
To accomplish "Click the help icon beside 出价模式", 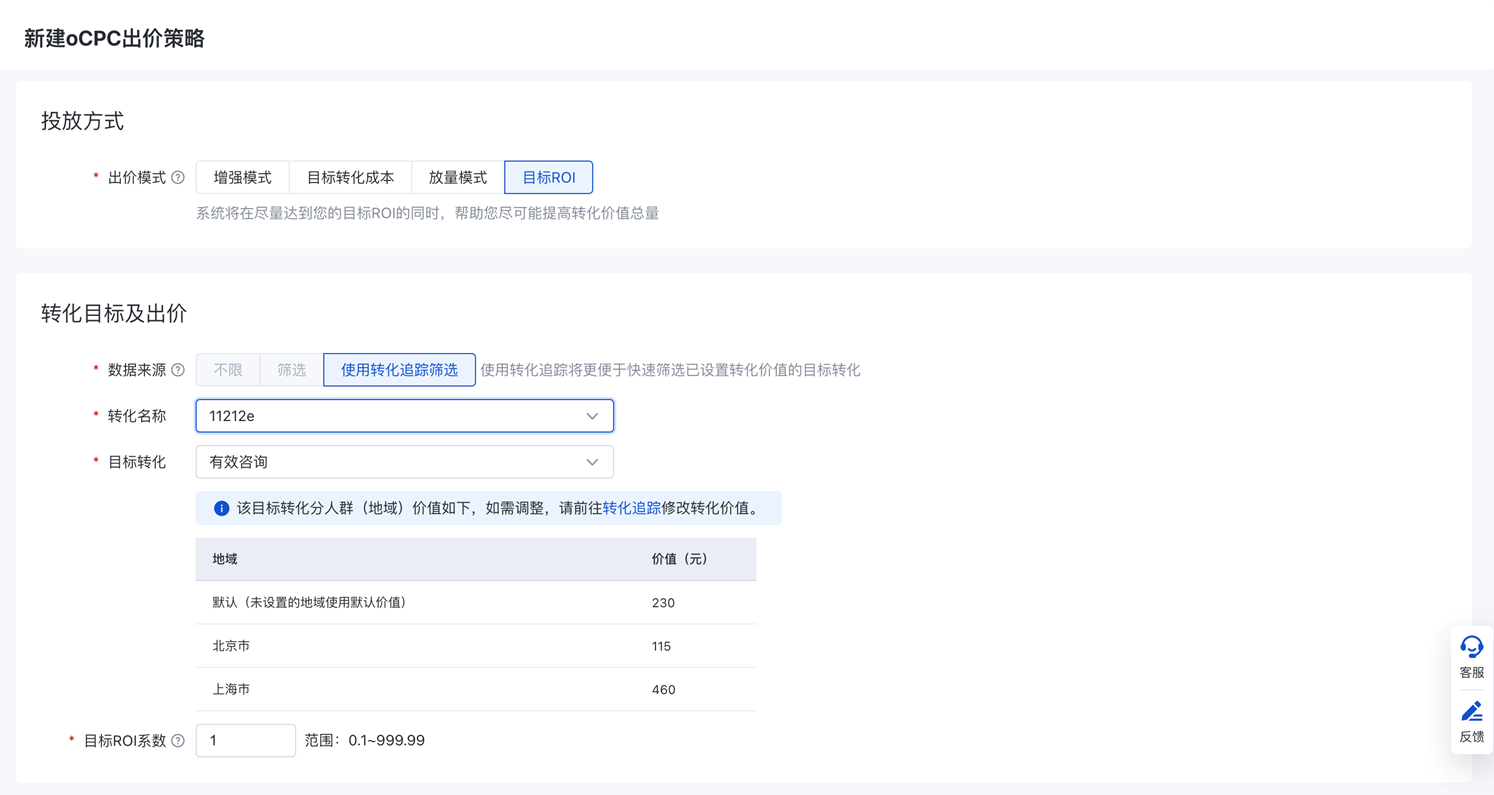I will [x=178, y=178].
